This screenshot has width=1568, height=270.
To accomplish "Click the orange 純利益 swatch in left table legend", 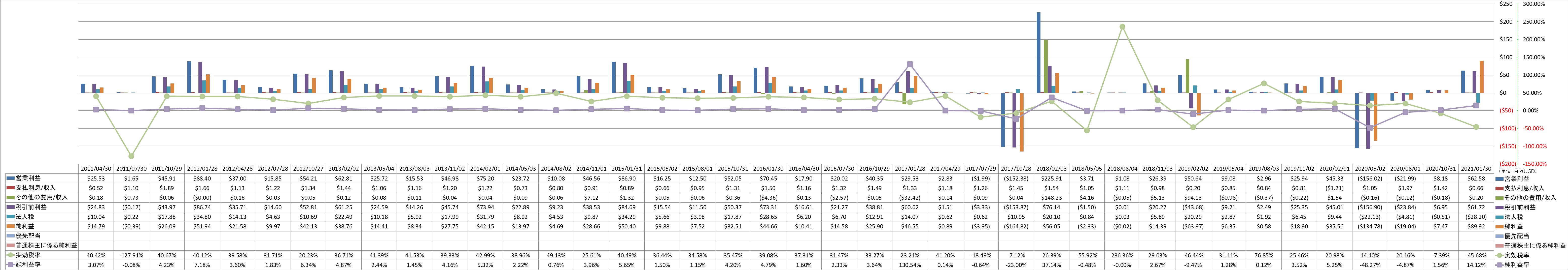I will pyautogui.click(x=10, y=226).
